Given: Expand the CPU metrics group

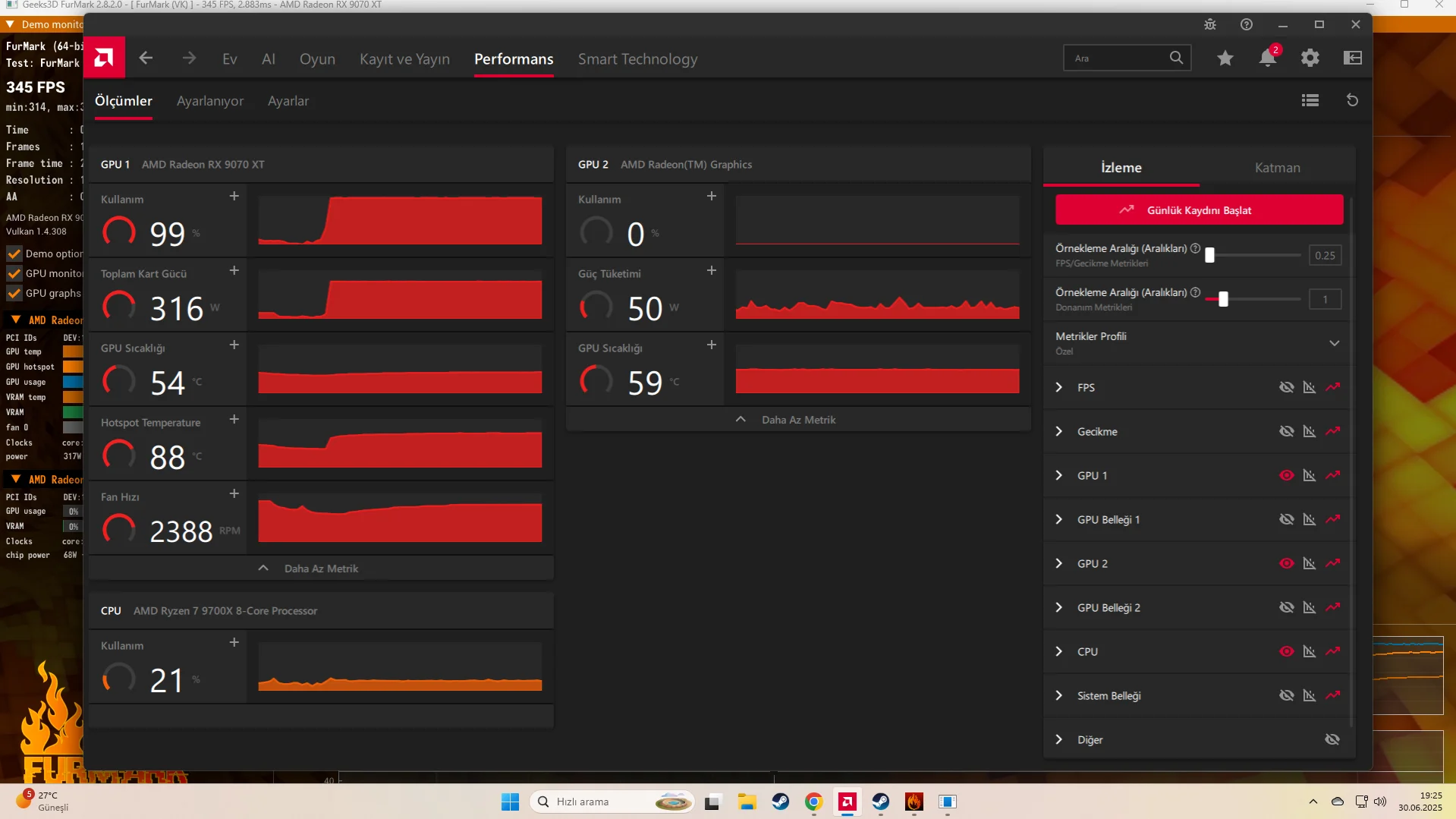Looking at the screenshot, I should (1059, 651).
